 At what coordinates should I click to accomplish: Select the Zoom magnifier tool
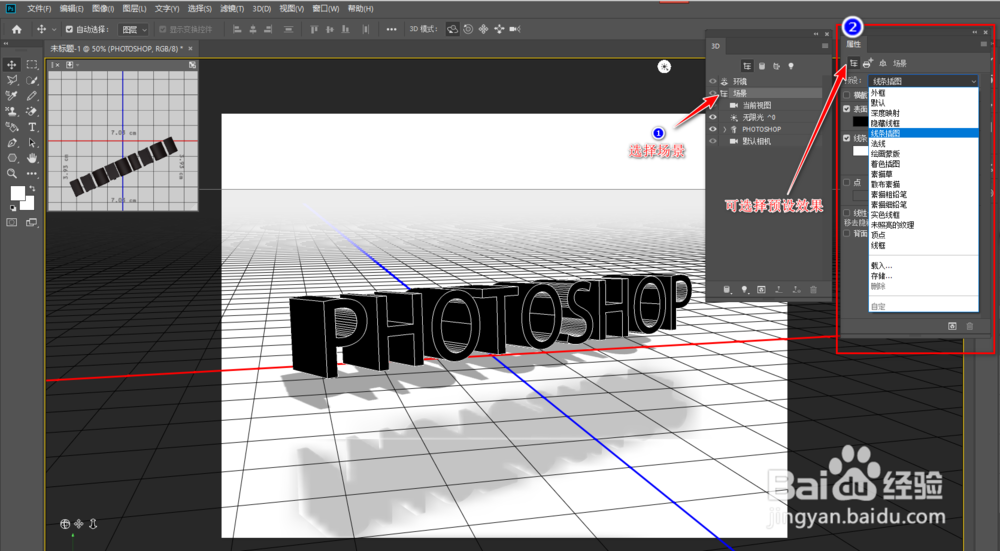tap(11, 173)
